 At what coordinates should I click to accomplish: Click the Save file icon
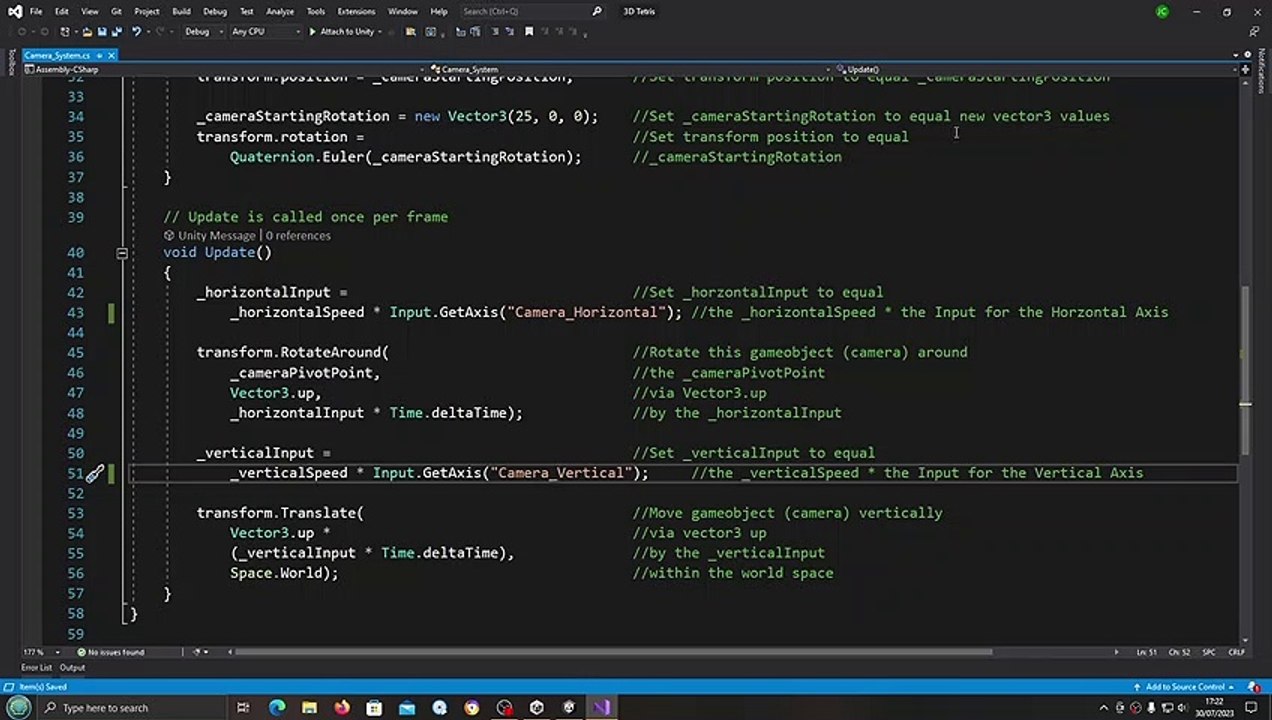[x=102, y=32]
